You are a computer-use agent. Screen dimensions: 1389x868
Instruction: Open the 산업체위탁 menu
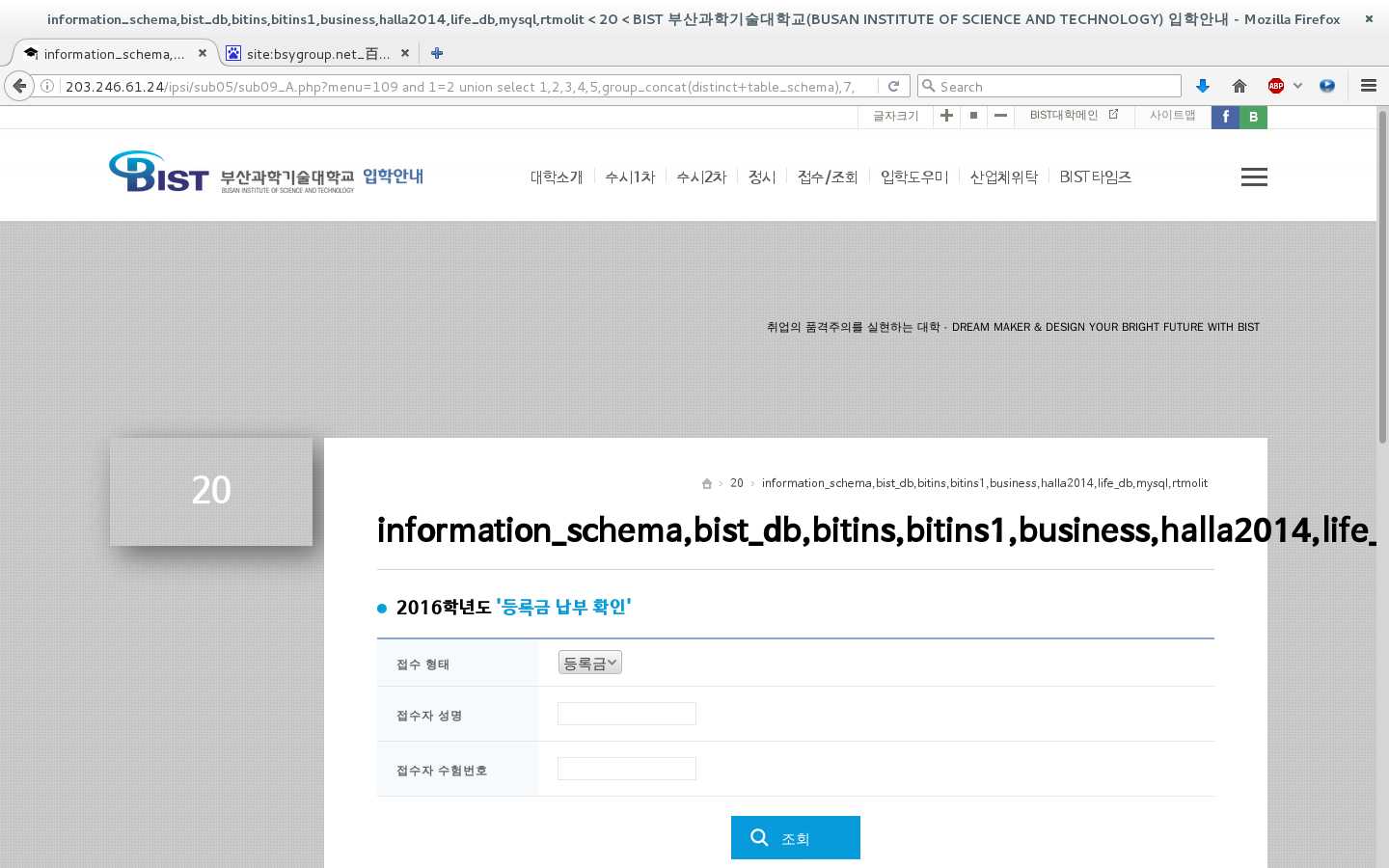(1004, 176)
